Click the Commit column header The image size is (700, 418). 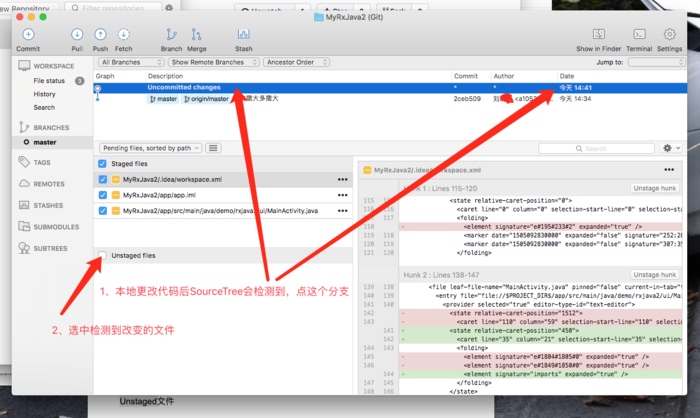pyautogui.click(x=466, y=76)
